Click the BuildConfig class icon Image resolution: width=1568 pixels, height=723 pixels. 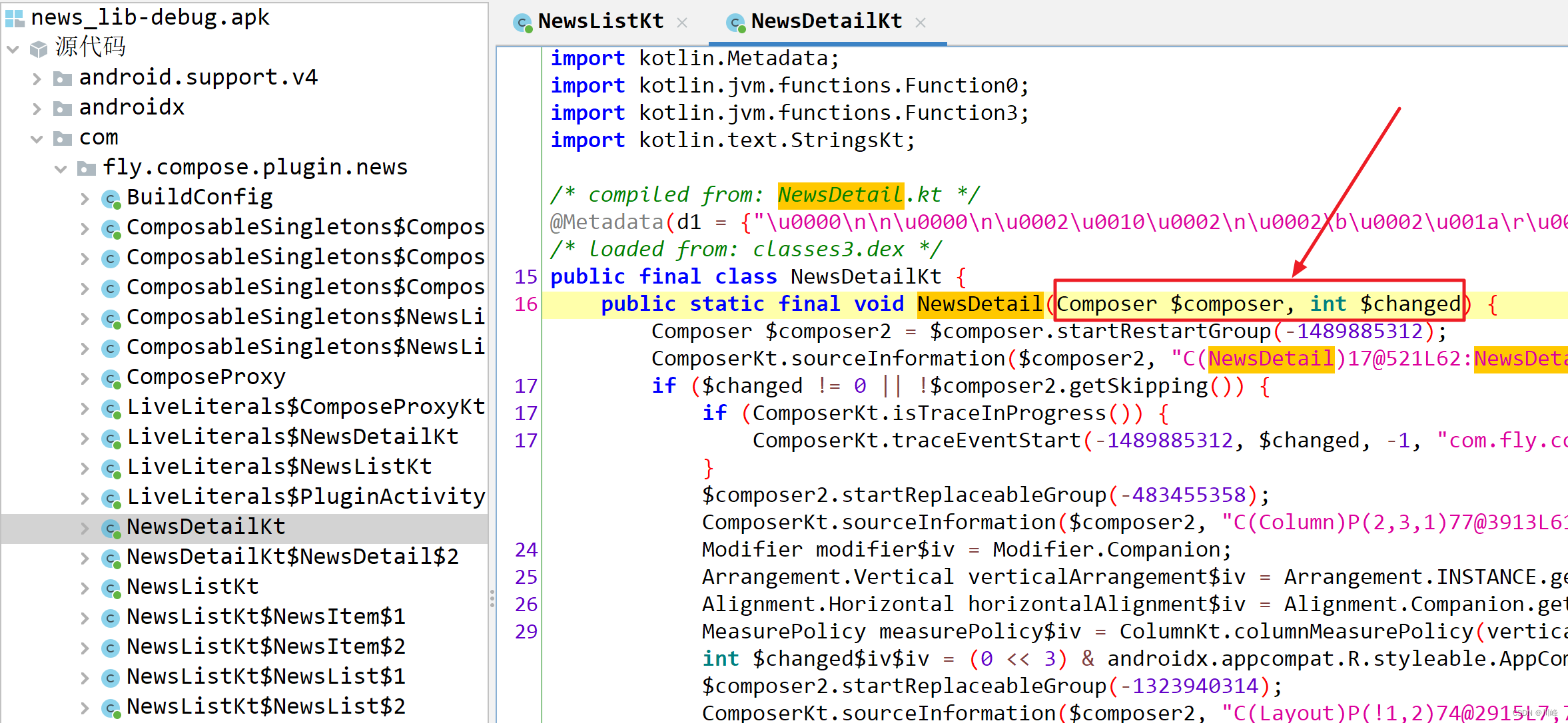pos(111,198)
